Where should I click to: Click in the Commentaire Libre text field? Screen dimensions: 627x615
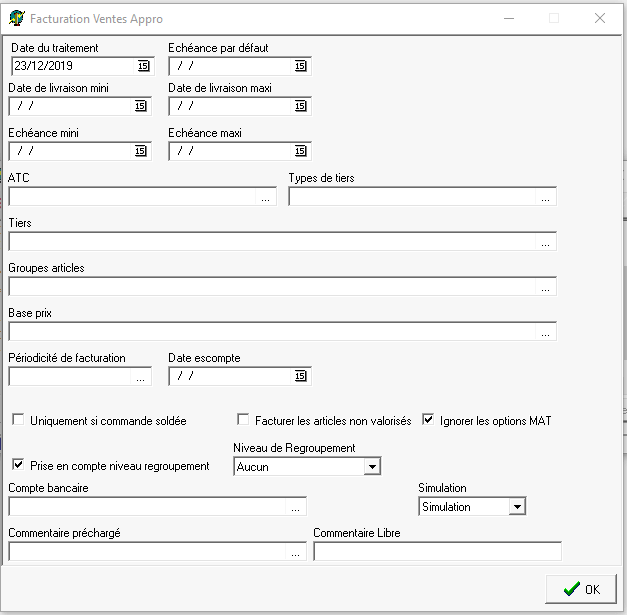(x=437, y=551)
